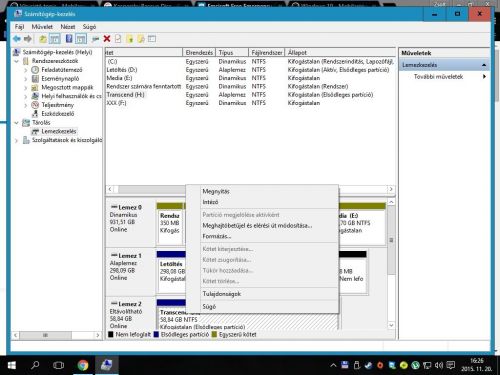Image resolution: width=500 pixels, height=375 pixels.
Task: Select Számítógép-kezelés (Helyi) root node
Action: [57, 52]
